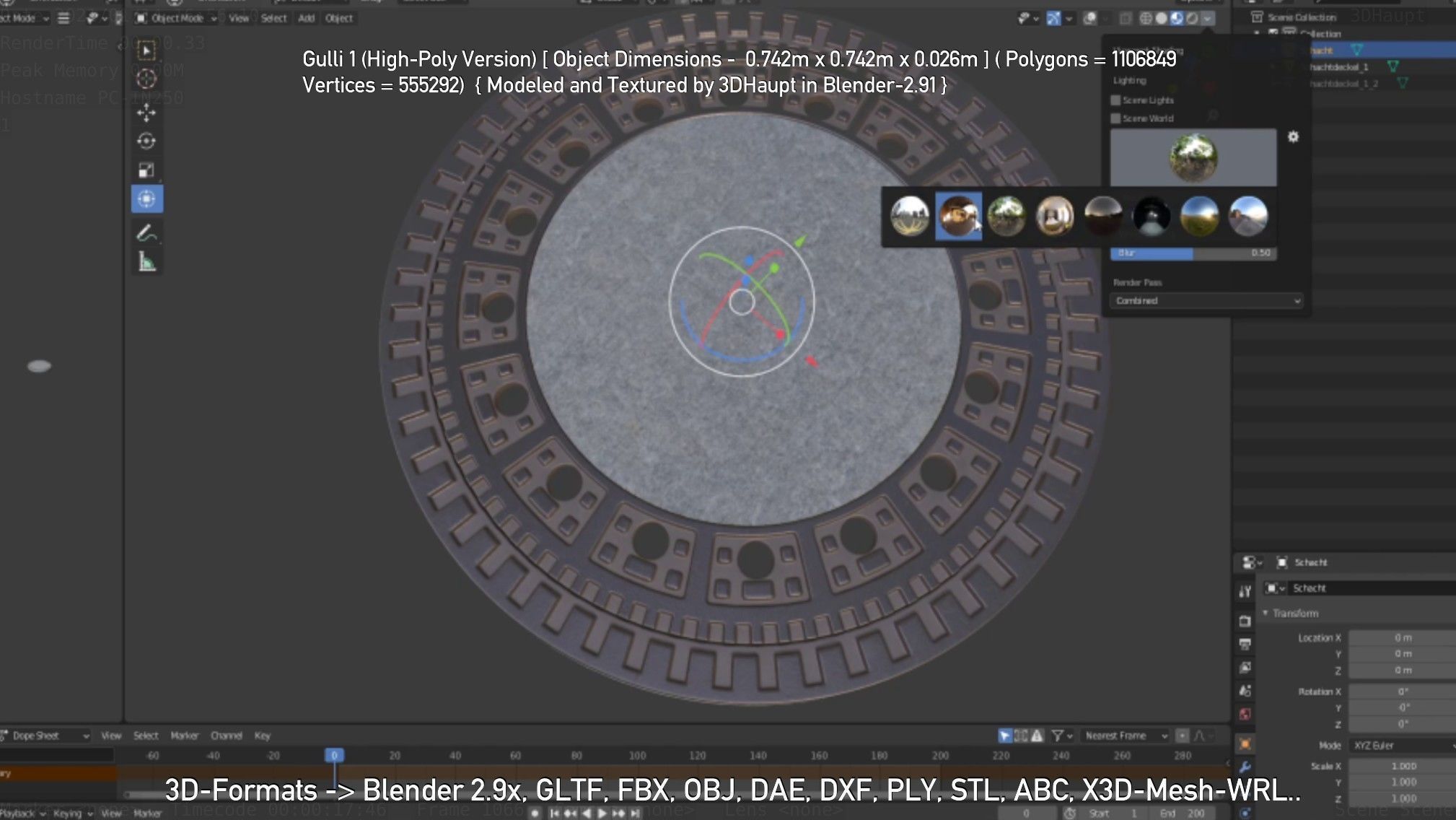Switch to Material Preview shading
This screenshot has height=820, width=1456.
click(x=1177, y=18)
